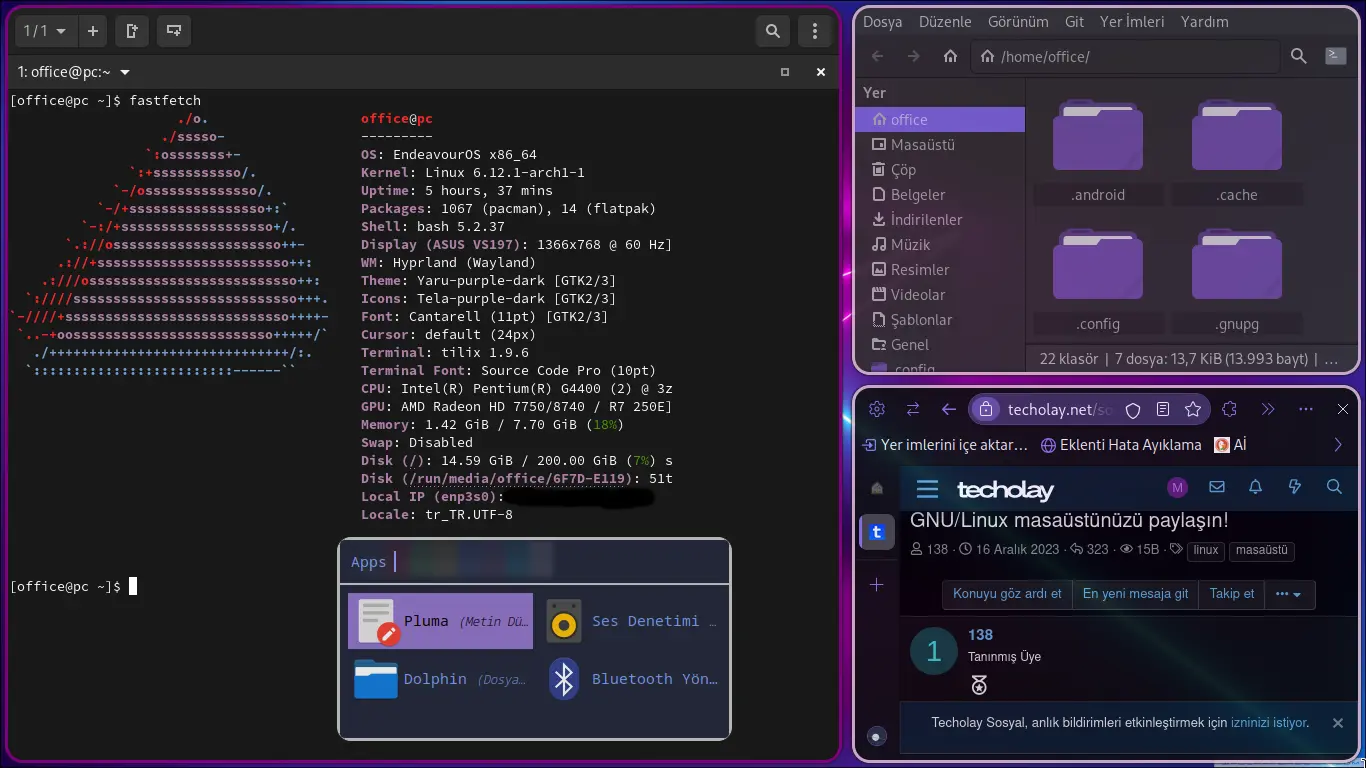Open the Git menu
Image resolution: width=1366 pixels, height=768 pixels.
pyautogui.click(x=1074, y=21)
